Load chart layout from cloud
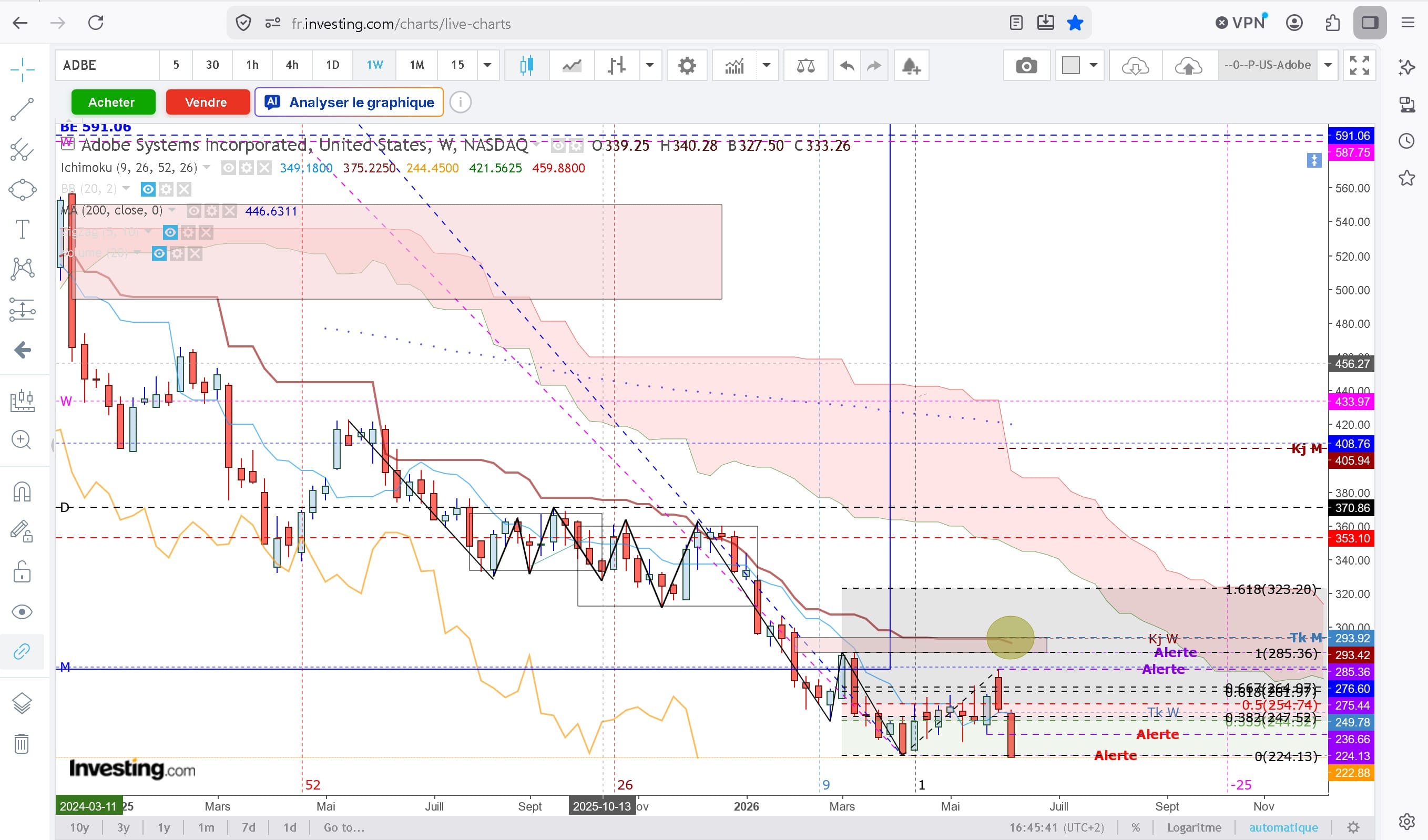This screenshot has width=1428, height=840. click(1135, 65)
